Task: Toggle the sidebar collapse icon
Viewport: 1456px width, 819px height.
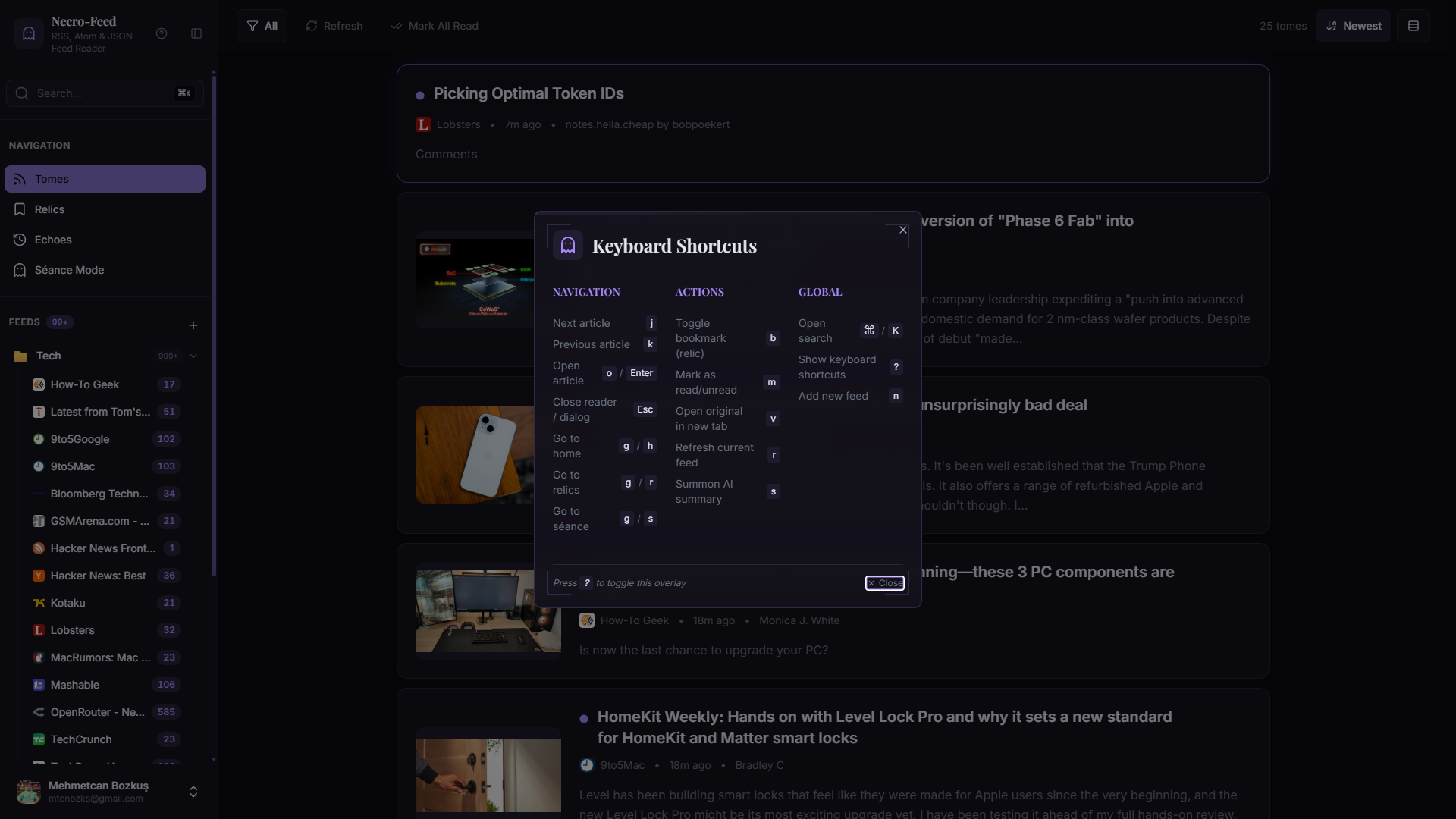Action: coord(196,33)
